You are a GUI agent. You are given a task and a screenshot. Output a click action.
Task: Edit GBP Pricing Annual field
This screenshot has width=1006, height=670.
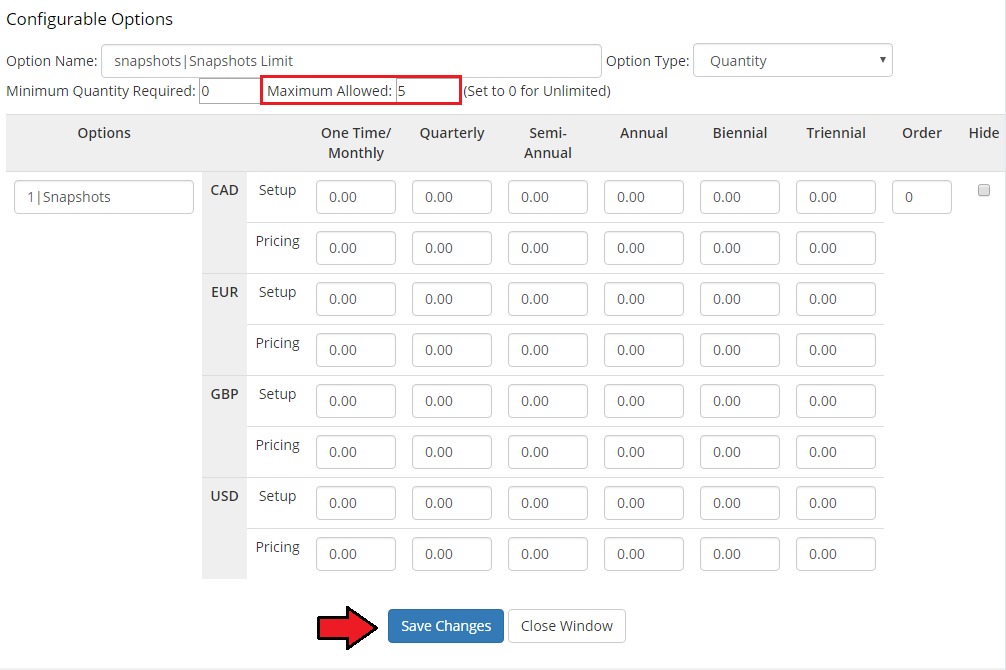[x=644, y=452]
